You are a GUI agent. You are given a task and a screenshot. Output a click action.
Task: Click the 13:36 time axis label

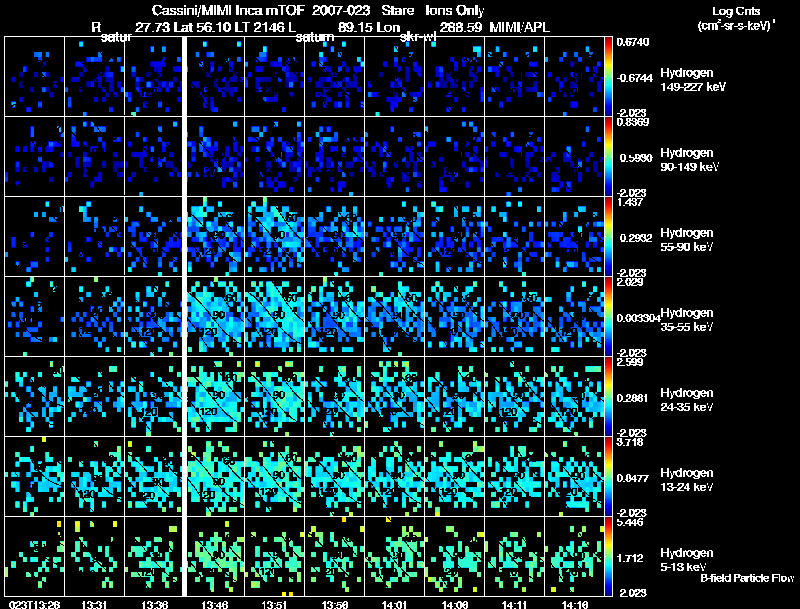coord(155,604)
